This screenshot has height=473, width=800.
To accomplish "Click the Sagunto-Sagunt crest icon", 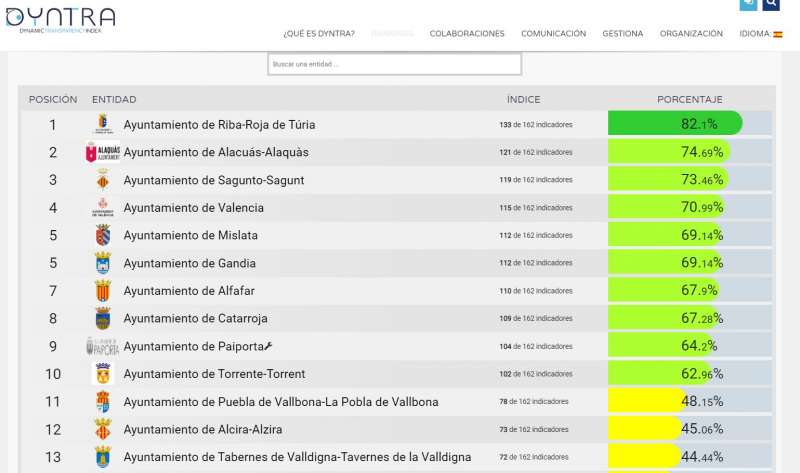I will [x=103, y=180].
